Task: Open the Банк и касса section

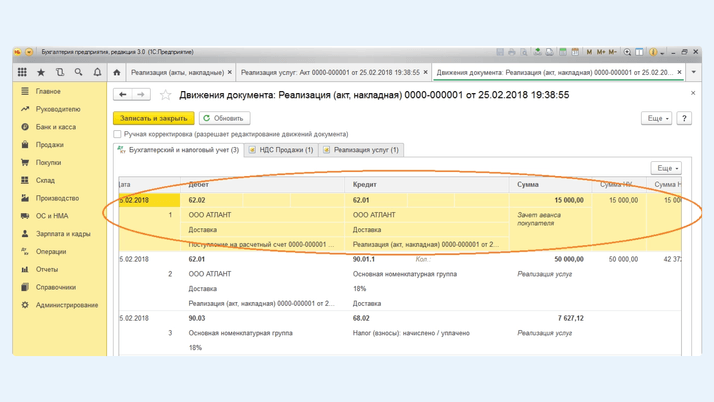Action: tap(56, 127)
